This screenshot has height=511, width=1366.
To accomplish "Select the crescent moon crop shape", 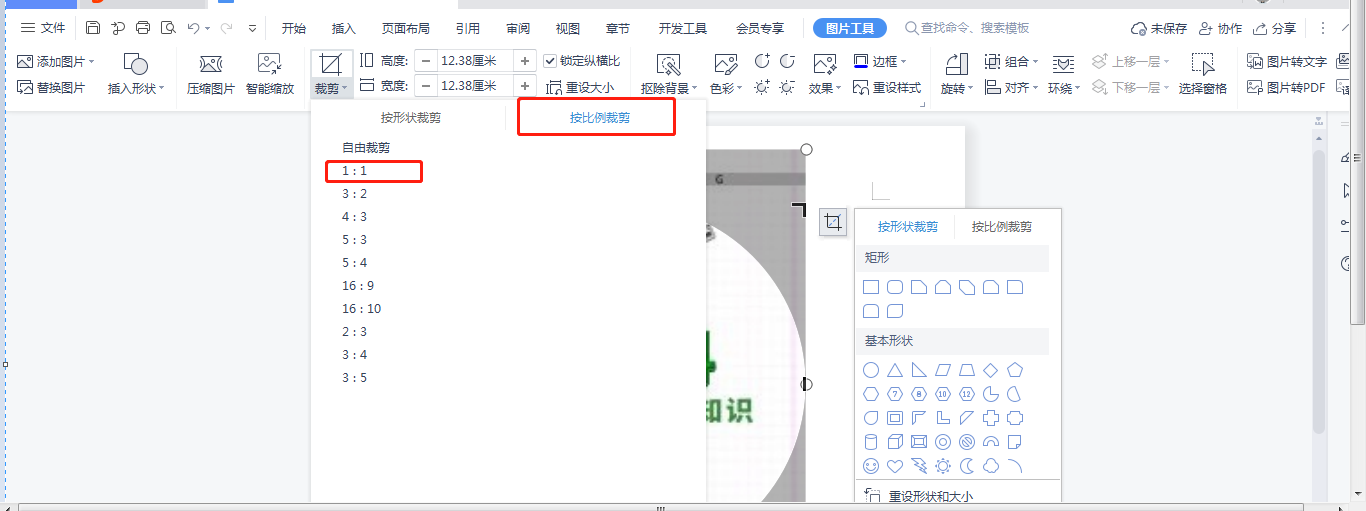I will pos(967,466).
